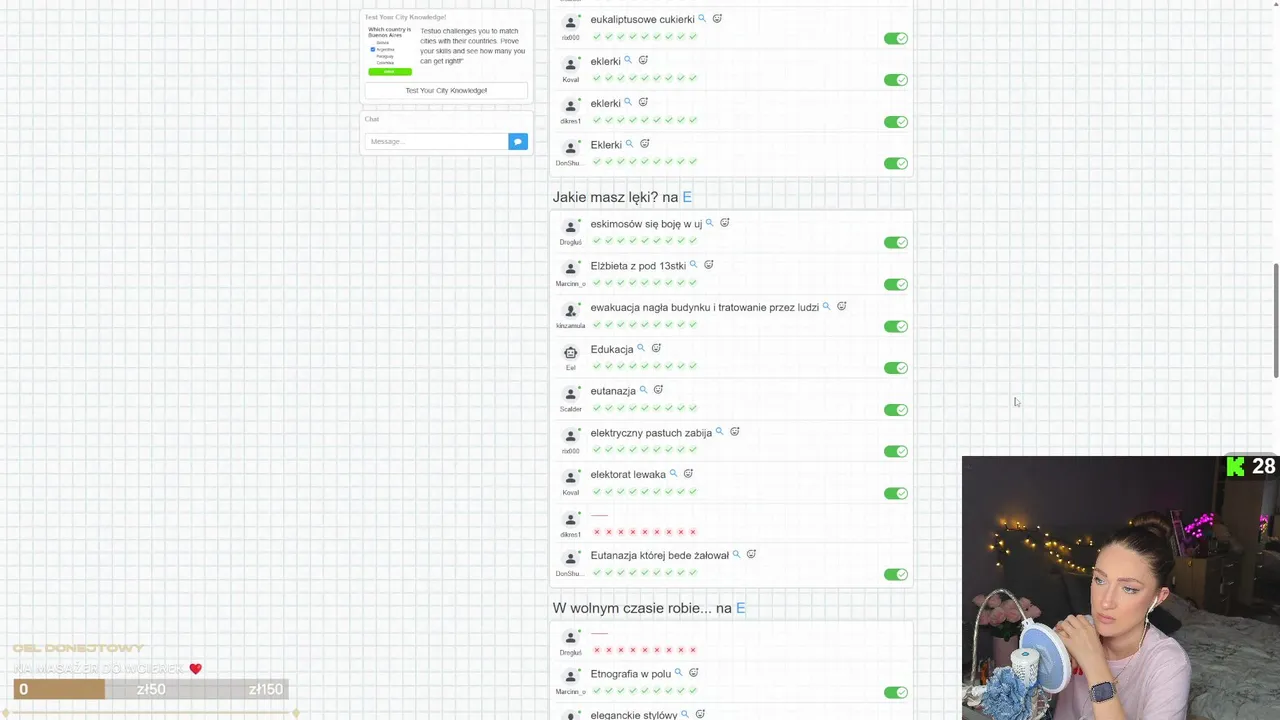The height and width of the screenshot is (720, 1280).
Task: Add emoji reaction to 'eukaliptusowe cukierki'
Action: click(x=717, y=19)
